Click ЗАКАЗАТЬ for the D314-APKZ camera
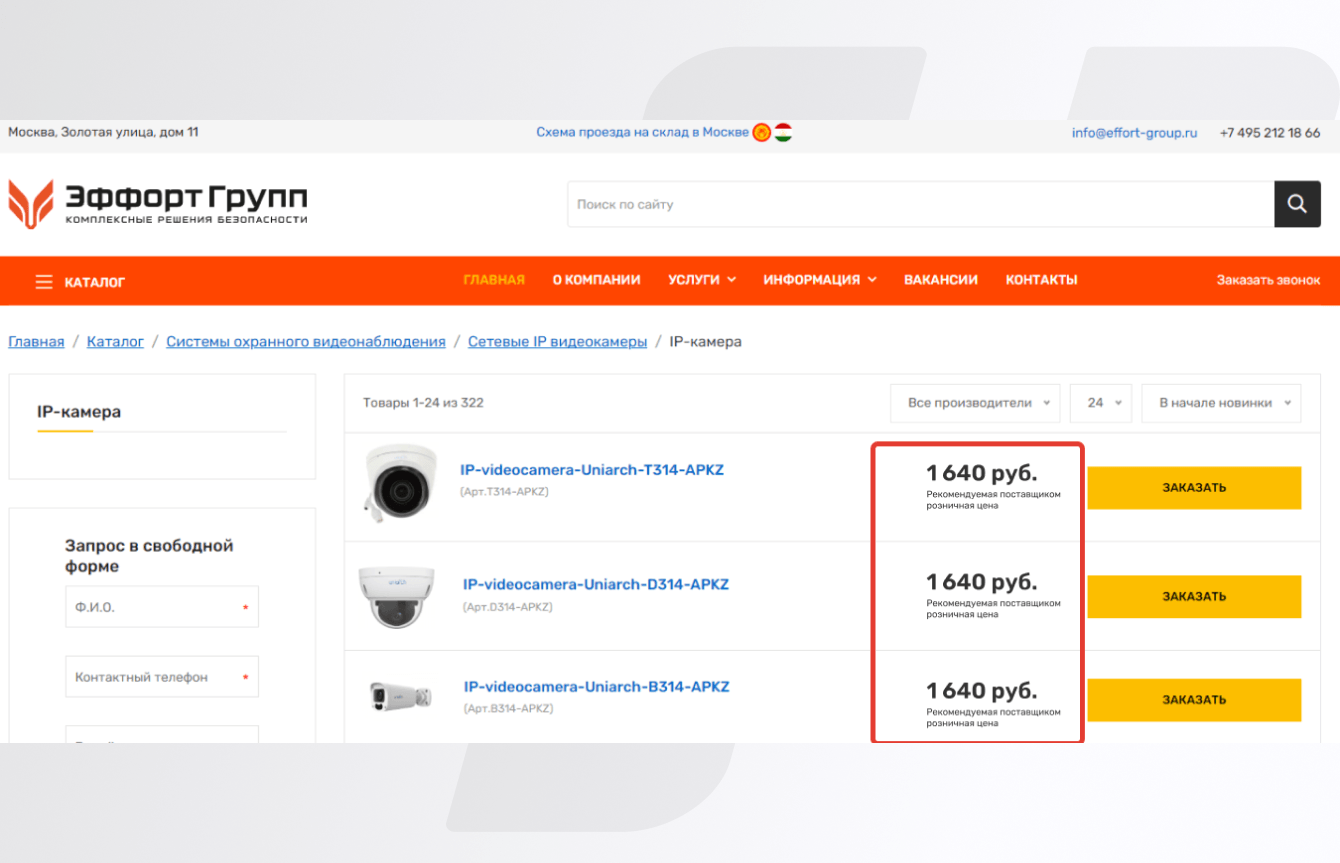The image size is (1340, 863). tap(1194, 597)
